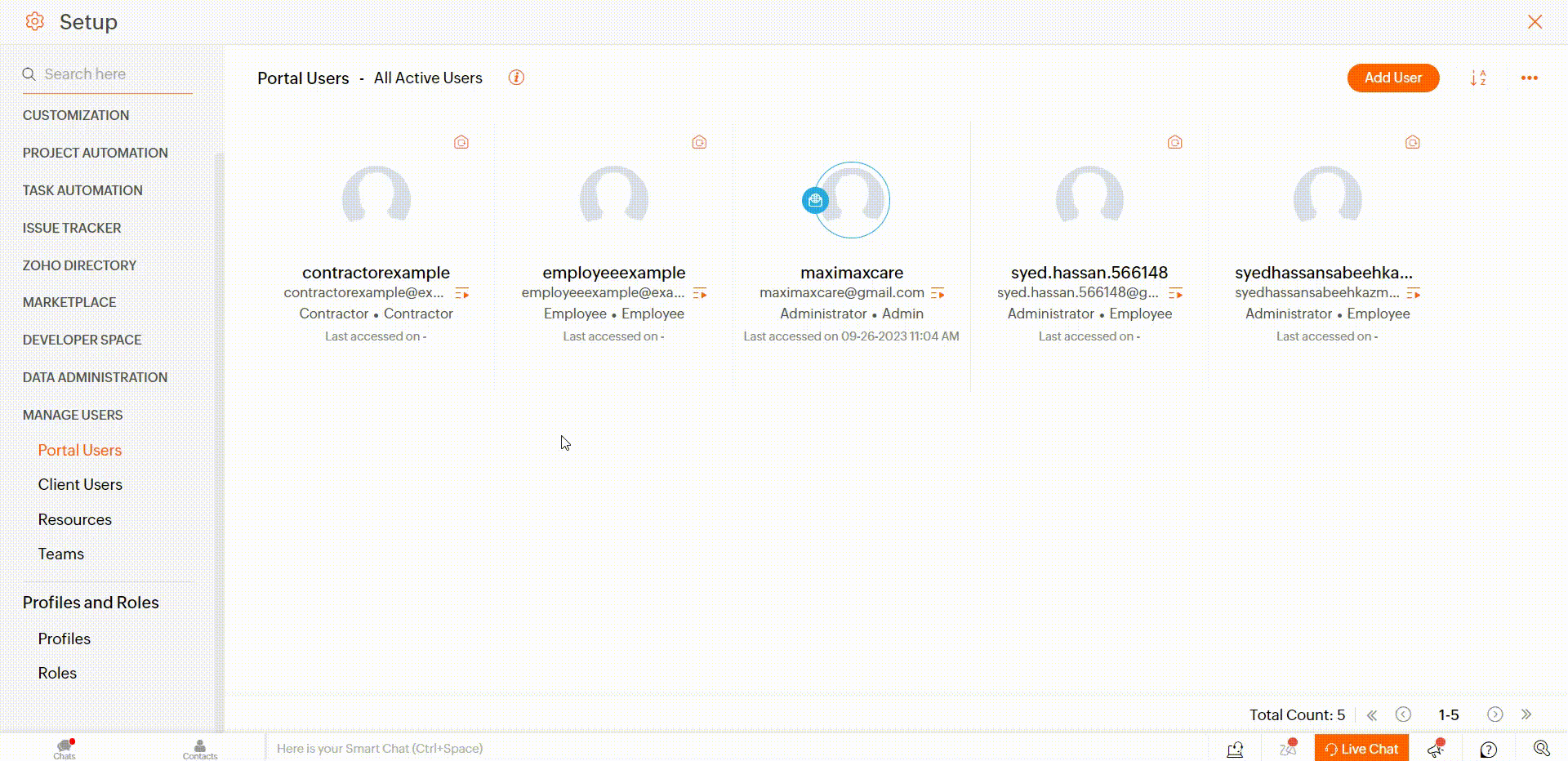Image resolution: width=1568 pixels, height=761 pixels.
Task: Expand the Data Administration section
Action: pos(95,377)
